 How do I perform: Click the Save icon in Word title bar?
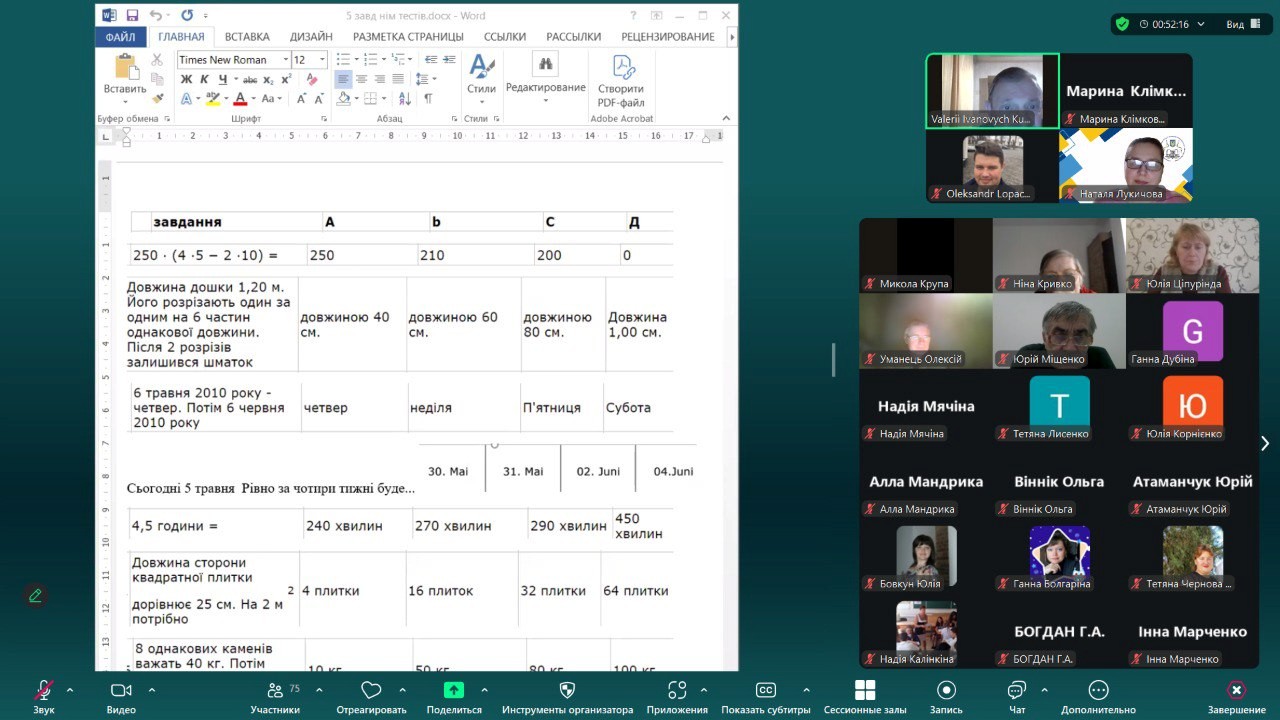click(x=132, y=15)
